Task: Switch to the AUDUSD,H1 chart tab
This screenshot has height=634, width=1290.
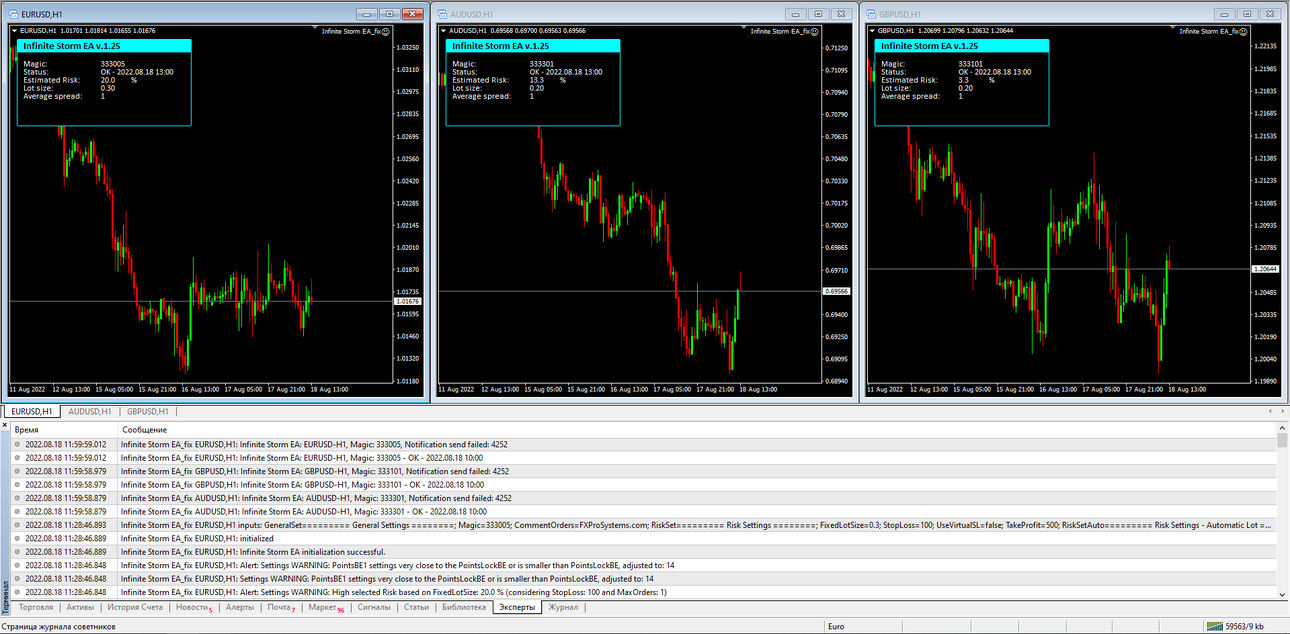Action: point(90,411)
